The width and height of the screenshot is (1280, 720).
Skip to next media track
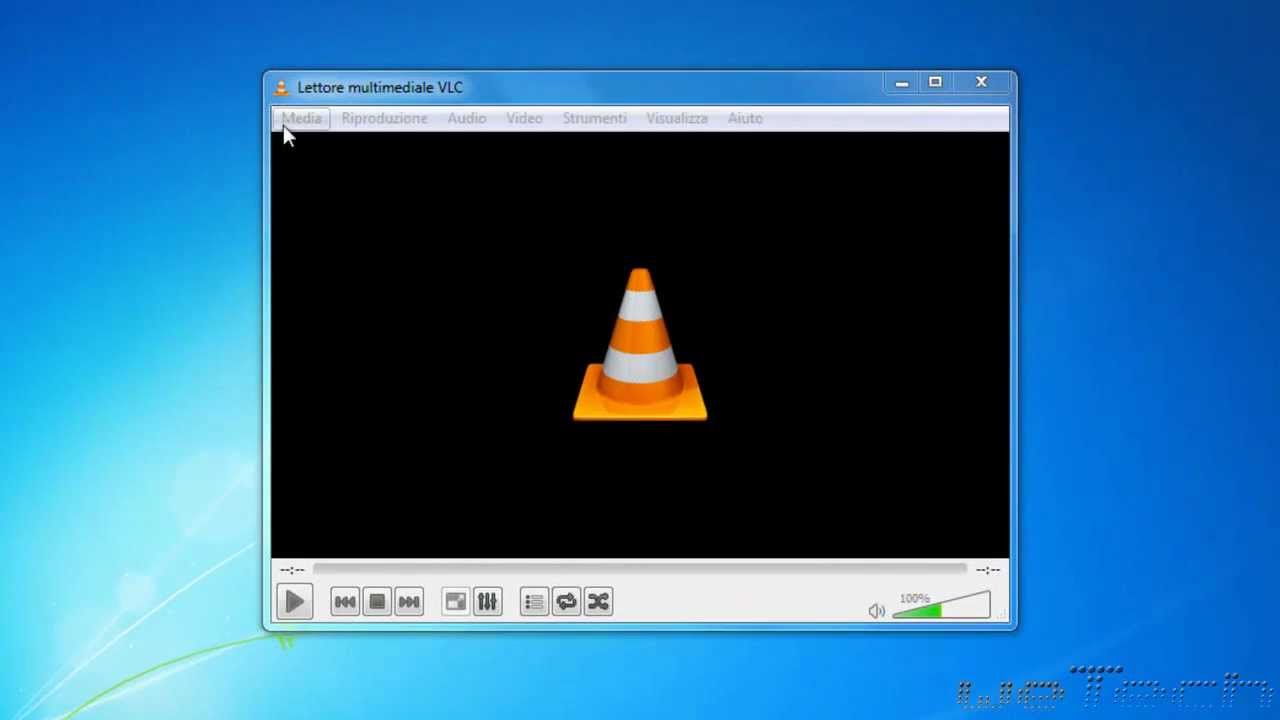[x=409, y=601]
